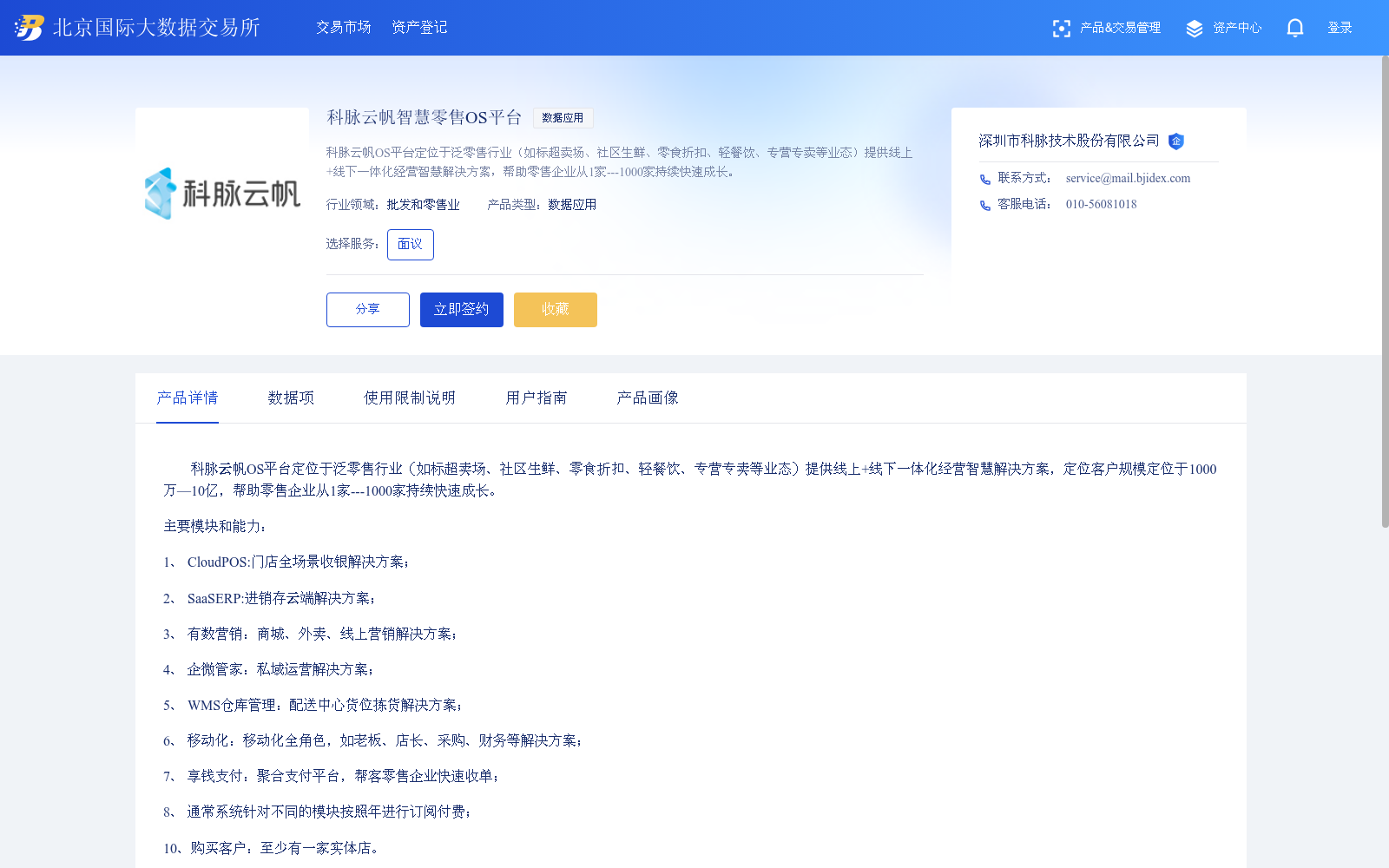This screenshot has height=868, width=1389.
Task: Click the 通常系统 subscription billing line
Action: [318, 812]
